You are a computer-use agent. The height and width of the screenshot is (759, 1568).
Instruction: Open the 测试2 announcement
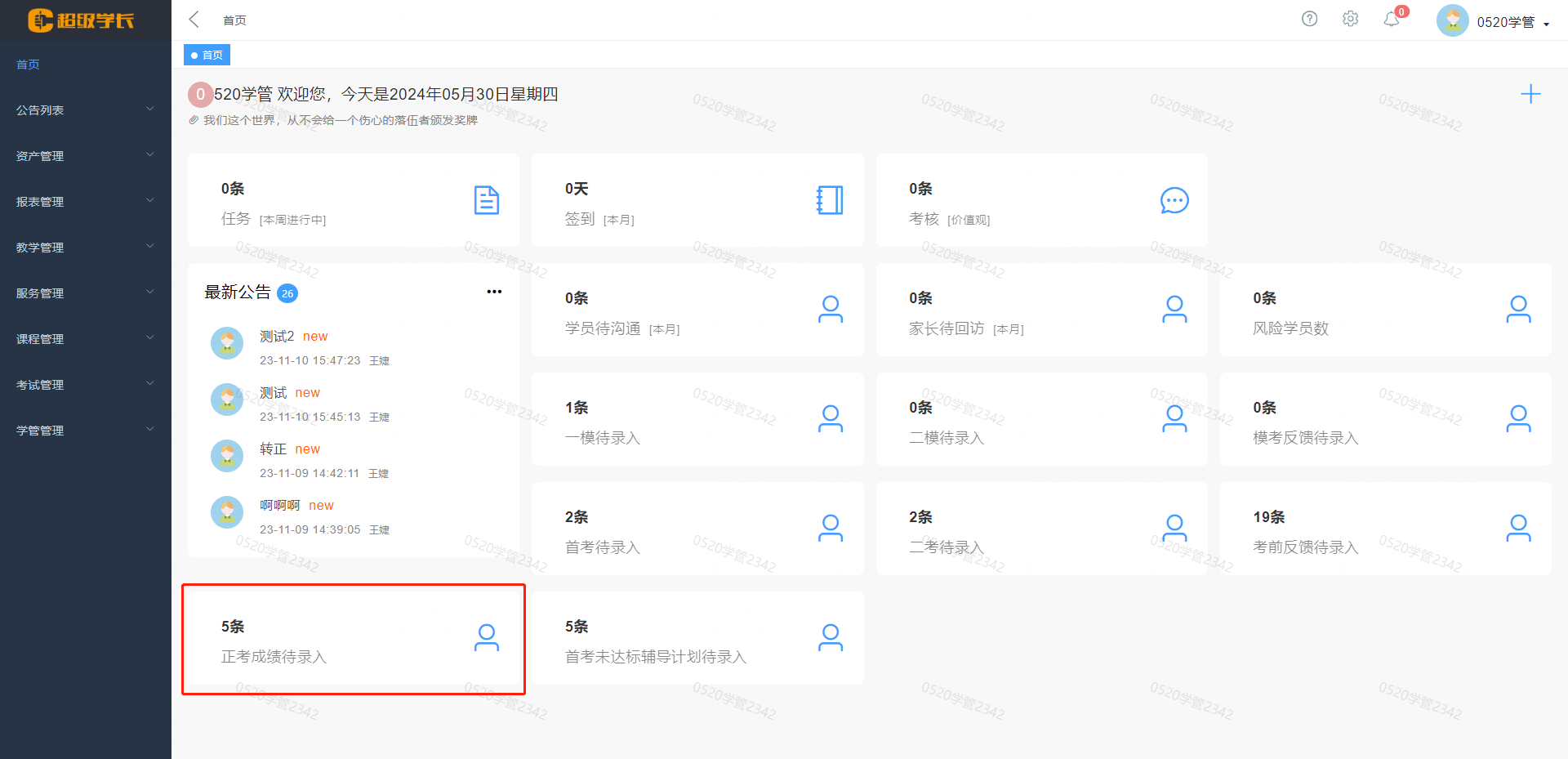point(277,337)
